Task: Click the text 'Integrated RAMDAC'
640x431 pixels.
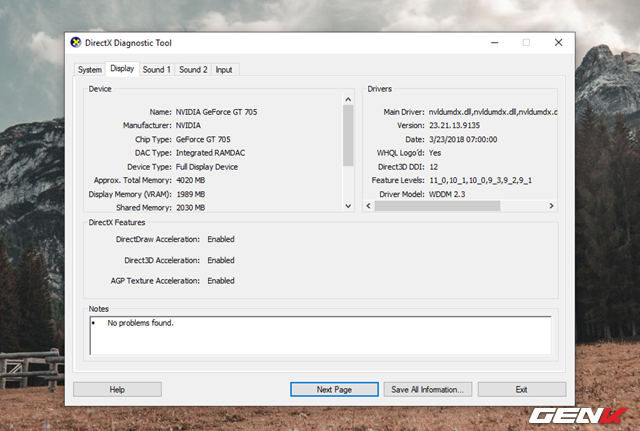Action: [x=210, y=153]
